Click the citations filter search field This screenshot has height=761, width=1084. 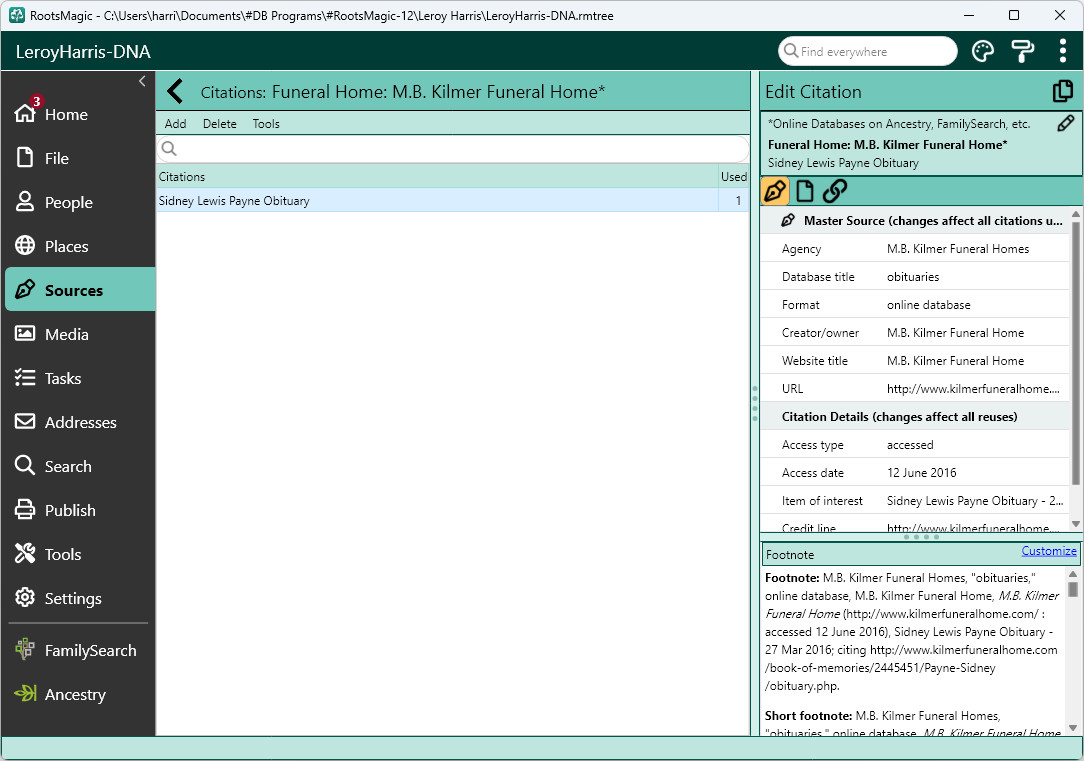(x=454, y=149)
